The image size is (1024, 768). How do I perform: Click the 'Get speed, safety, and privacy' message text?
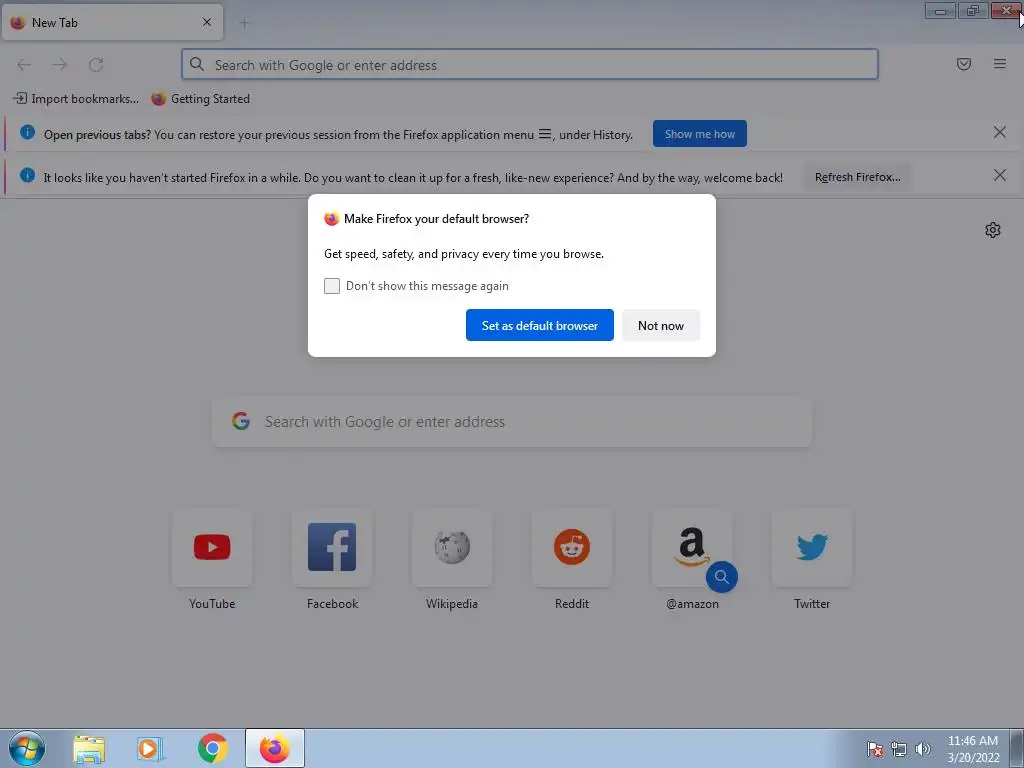464,254
